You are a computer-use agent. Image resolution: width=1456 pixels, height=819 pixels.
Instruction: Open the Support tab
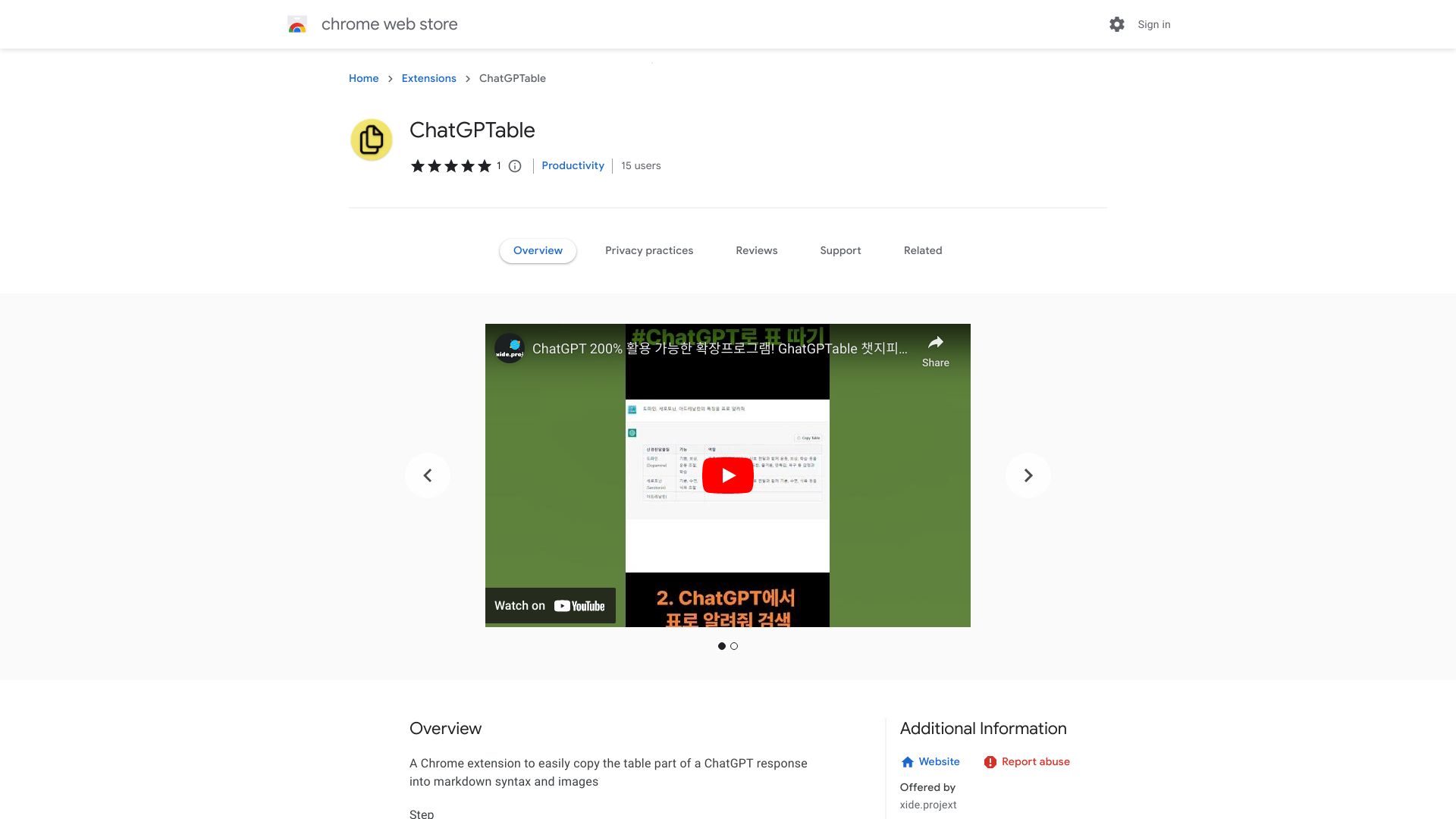tap(840, 251)
